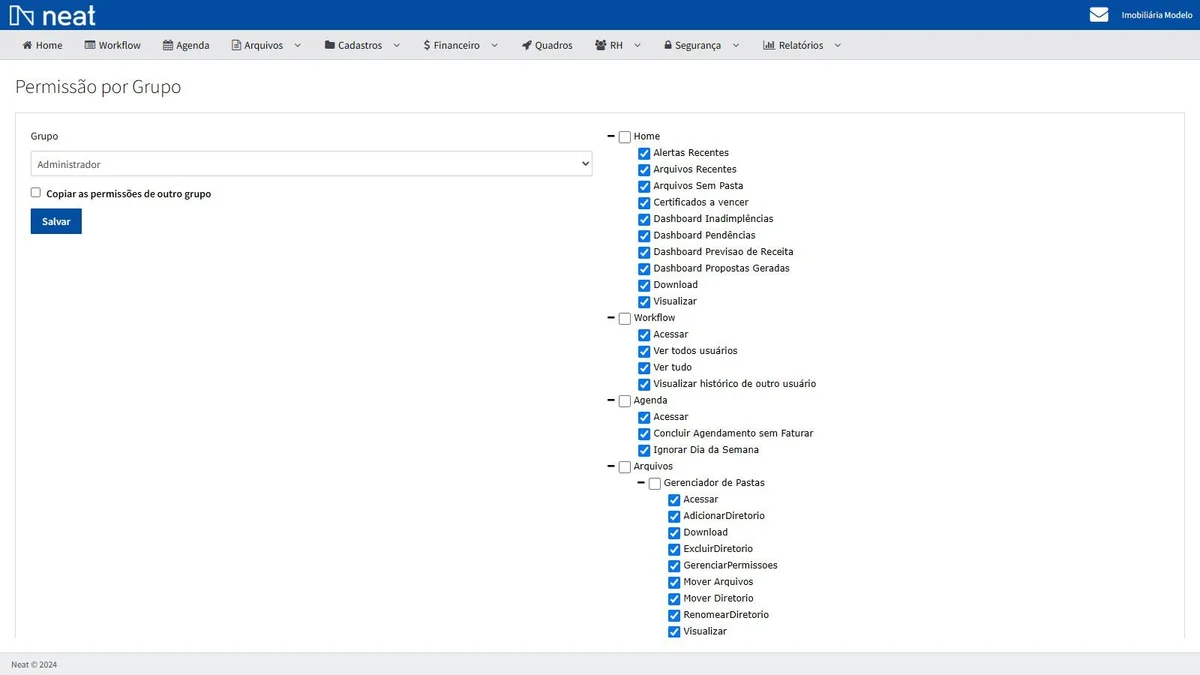1200x675 pixels.
Task: Click the Salvar button
Action: coord(56,221)
